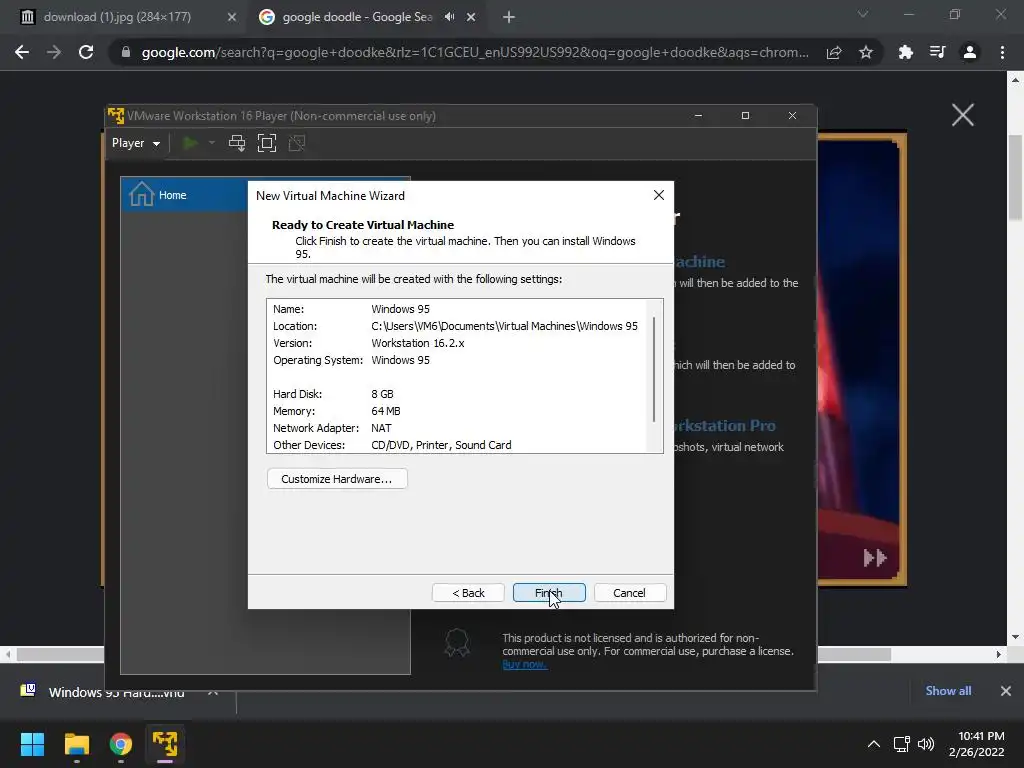Image resolution: width=1024 pixels, height=768 pixels.
Task: Open Chrome extensions puzzle icon
Action: point(905,52)
